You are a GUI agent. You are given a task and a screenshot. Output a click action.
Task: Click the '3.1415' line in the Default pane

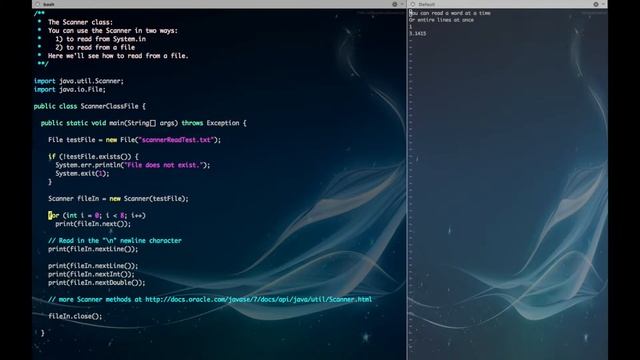click(x=418, y=33)
